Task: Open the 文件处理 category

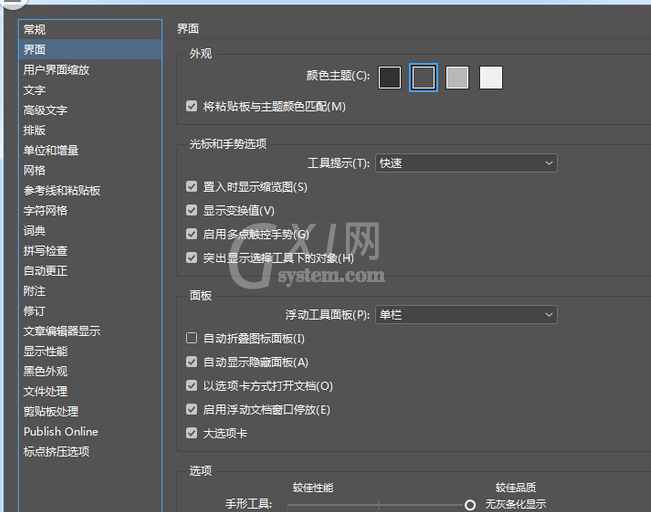Action: [90, 391]
